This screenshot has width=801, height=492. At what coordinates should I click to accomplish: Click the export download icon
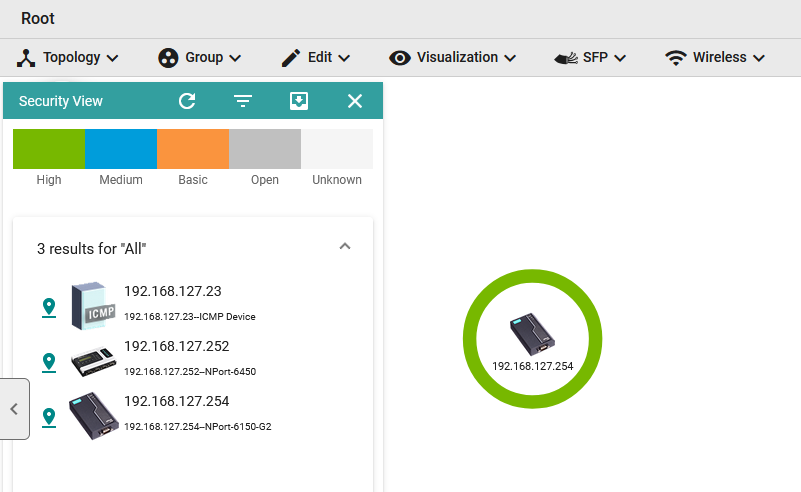pyautogui.click(x=298, y=101)
